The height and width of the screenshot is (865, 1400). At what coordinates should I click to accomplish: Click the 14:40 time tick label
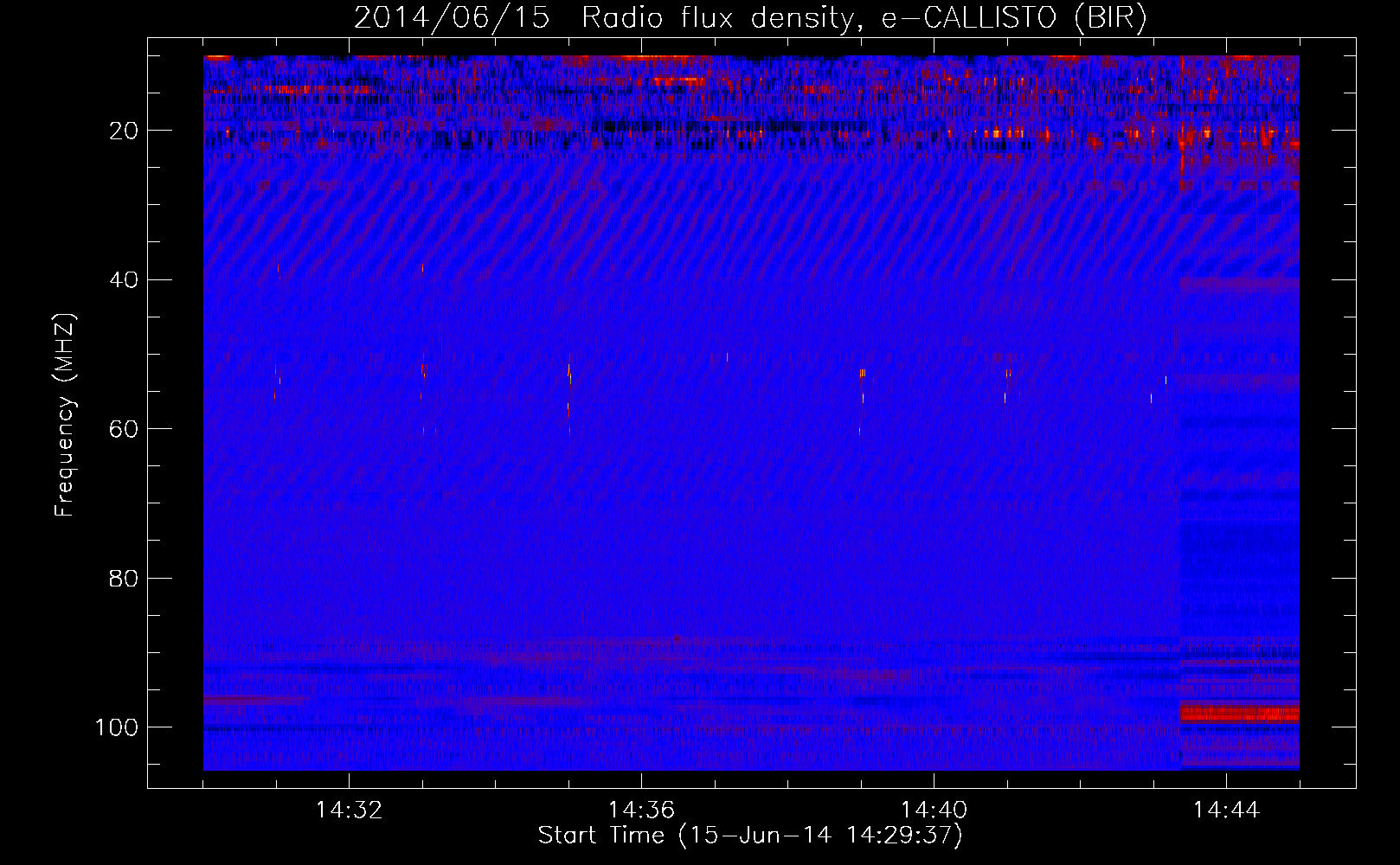934,811
